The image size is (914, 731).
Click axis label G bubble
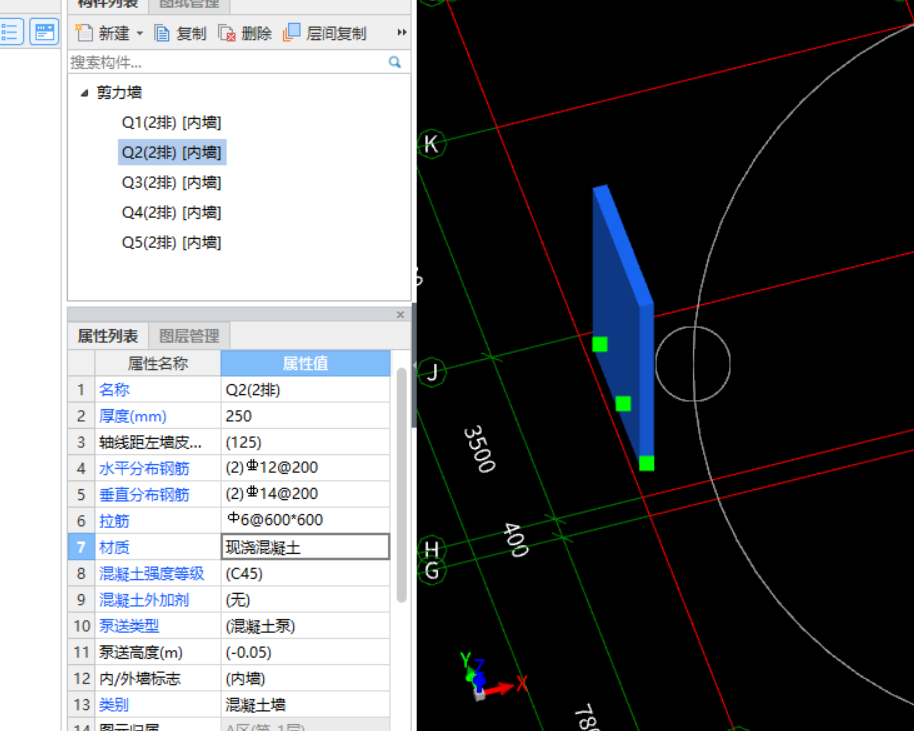click(432, 571)
